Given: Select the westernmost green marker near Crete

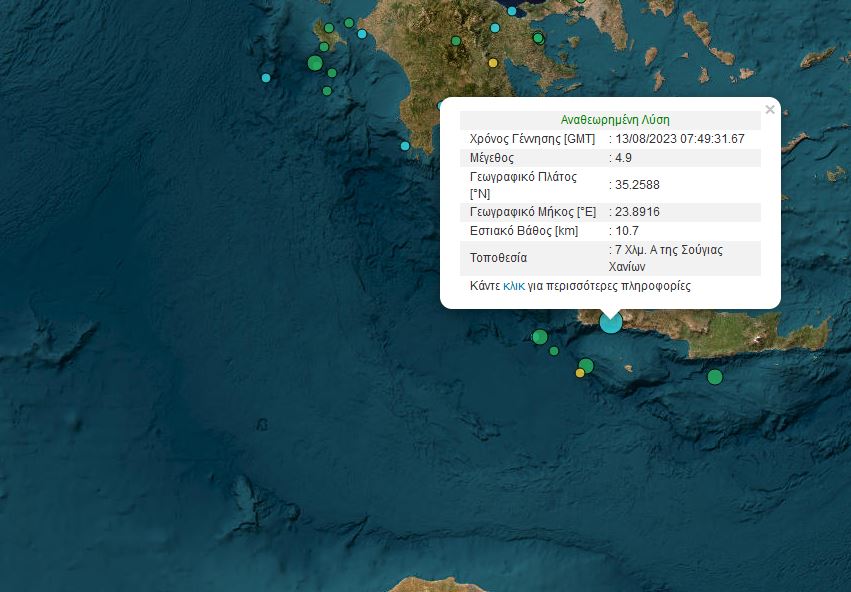Looking at the screenshot, I should [x=540, y=336].
